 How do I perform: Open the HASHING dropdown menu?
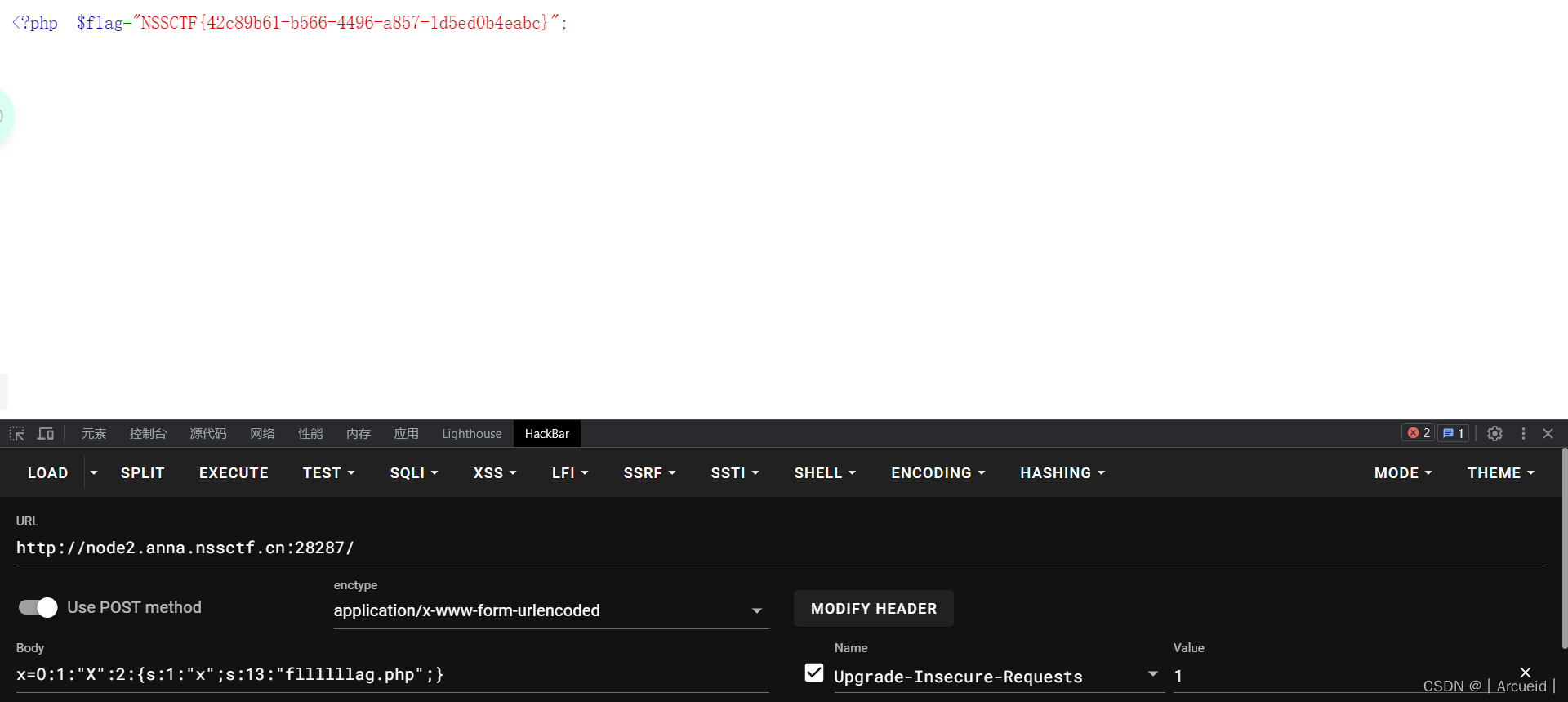[x=1062, y=472]
